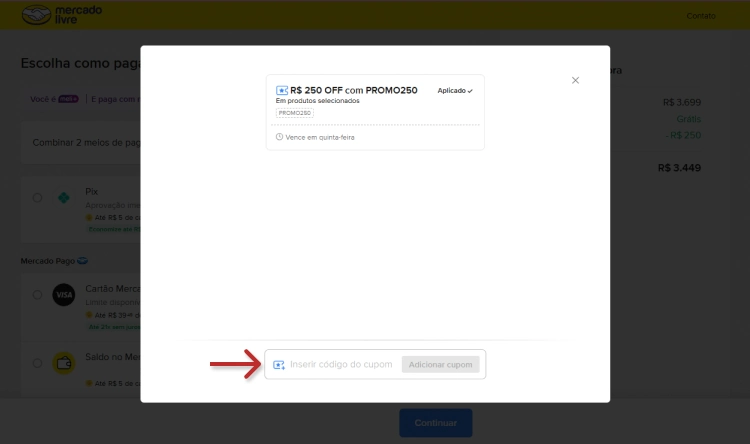Image resolution: width=750 pixels, height=444 pixels.
Task: Click the Combinar 2 meios de pagamento option
Action: (x=80, y=143)
